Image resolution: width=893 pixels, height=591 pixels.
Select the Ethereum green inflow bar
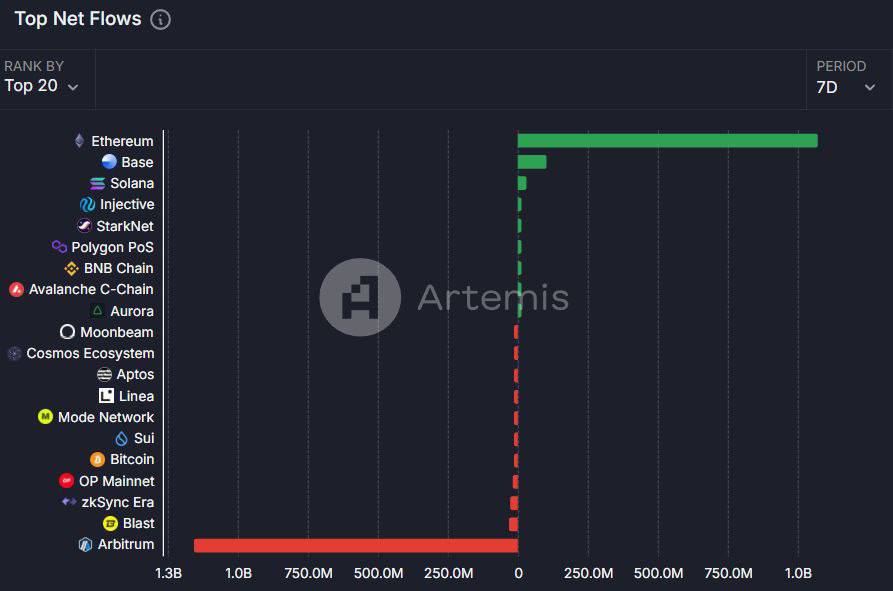(667, 141)
